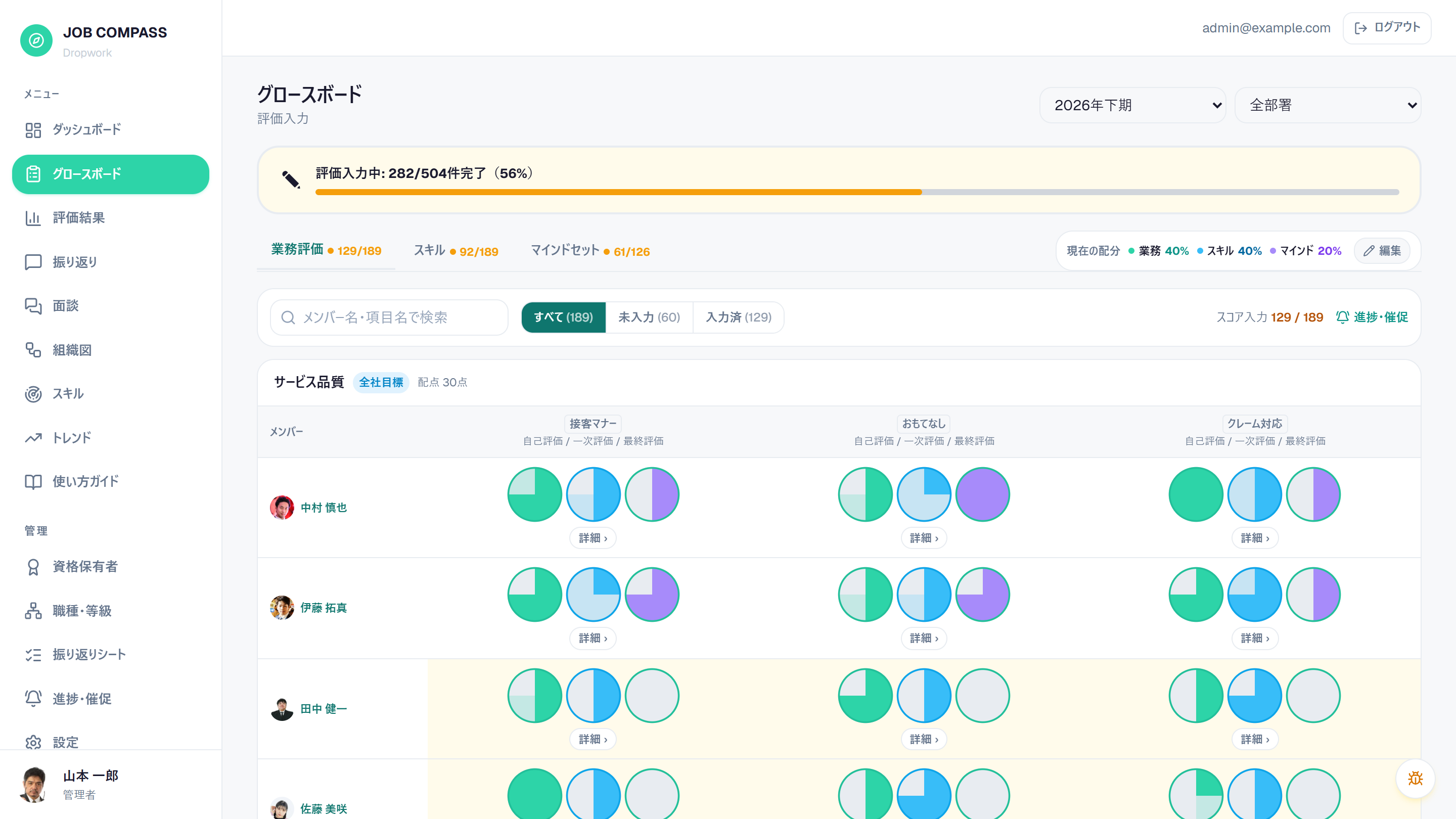Screen dimensions: 1456x819
Task: Open the 進捗・催促 bell icon in sidebar
Action: [33, 699]
